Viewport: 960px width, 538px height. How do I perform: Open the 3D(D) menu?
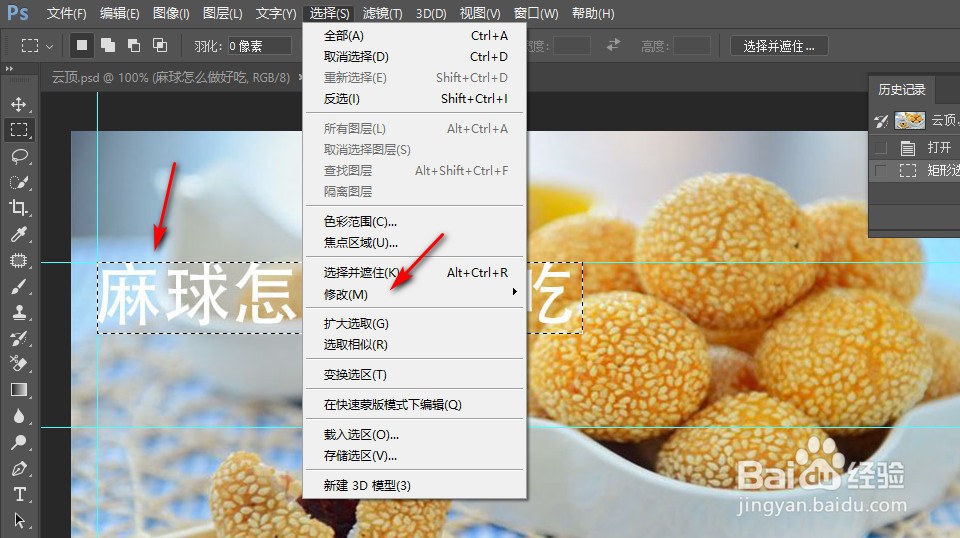click(x=431, y=13)
